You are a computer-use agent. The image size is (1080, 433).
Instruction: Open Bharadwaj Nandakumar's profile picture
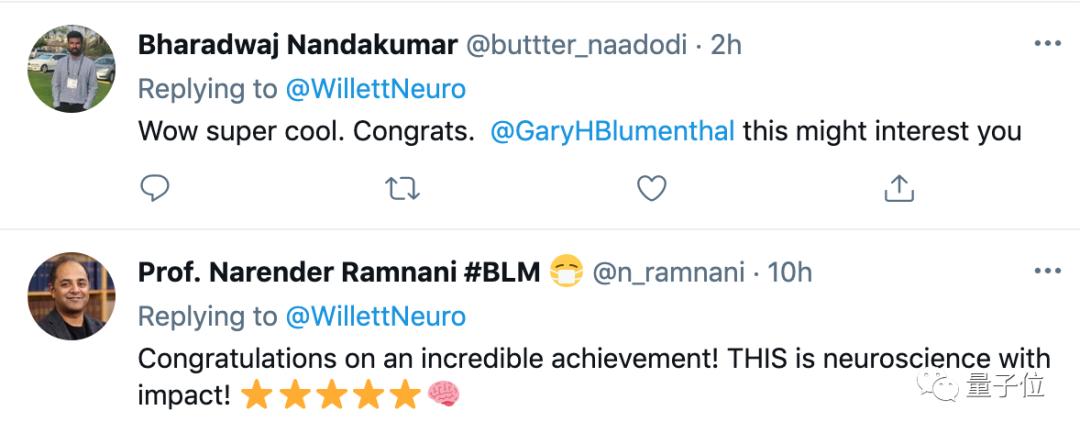(x=71, y=69)
